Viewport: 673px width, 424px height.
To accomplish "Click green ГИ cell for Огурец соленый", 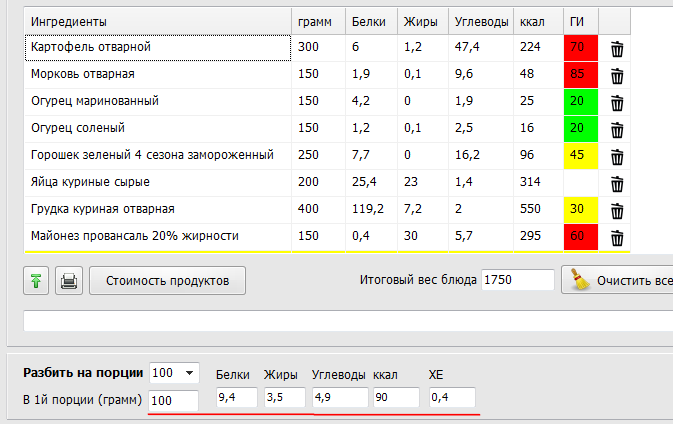I will click(581, 129).
